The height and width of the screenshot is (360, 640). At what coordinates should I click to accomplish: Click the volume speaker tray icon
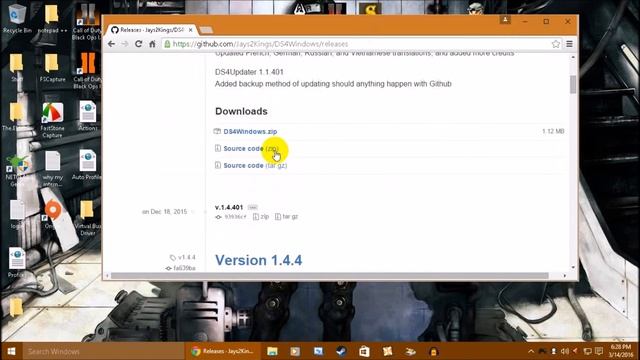pos(565,351)
